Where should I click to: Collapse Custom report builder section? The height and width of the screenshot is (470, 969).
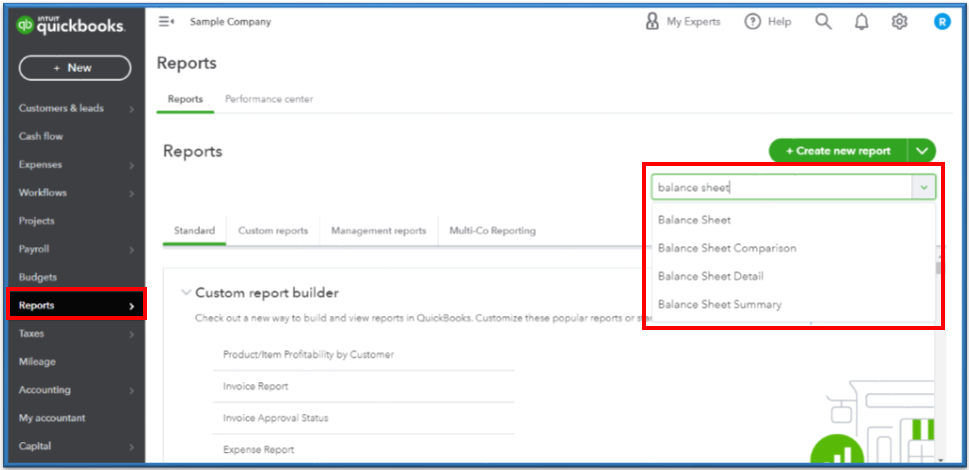pyautogui.click(x=186, y=293)
